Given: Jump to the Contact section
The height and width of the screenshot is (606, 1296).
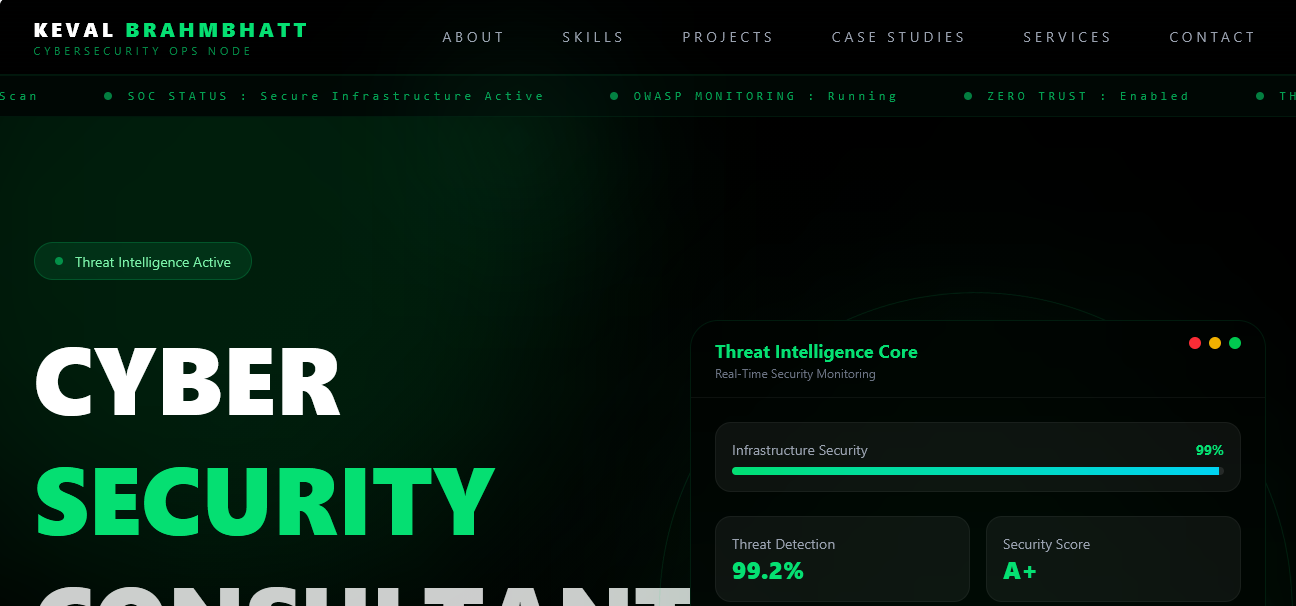Looking at the screenshot, I should coord(1212,37).
